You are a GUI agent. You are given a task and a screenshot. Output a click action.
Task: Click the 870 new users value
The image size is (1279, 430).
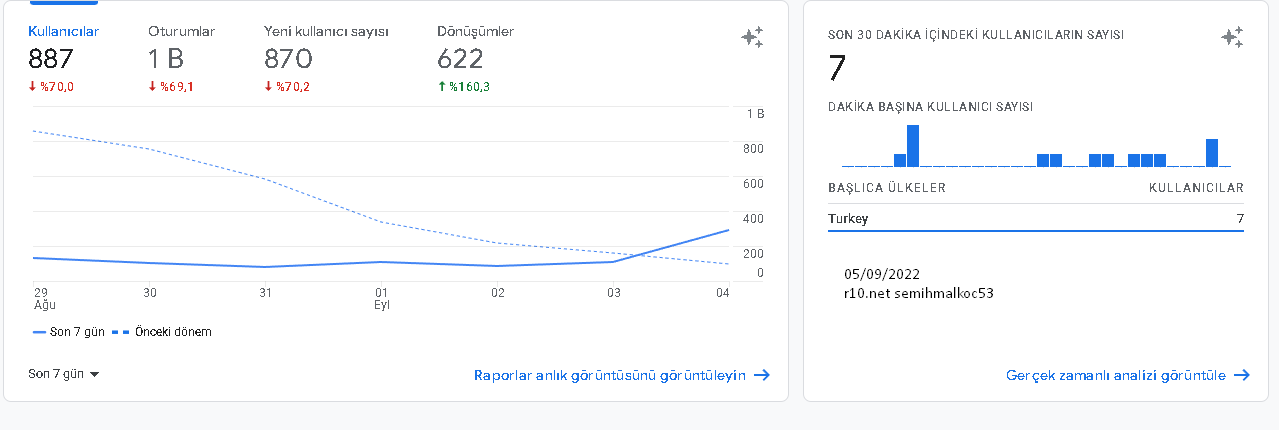click(289, 59)
